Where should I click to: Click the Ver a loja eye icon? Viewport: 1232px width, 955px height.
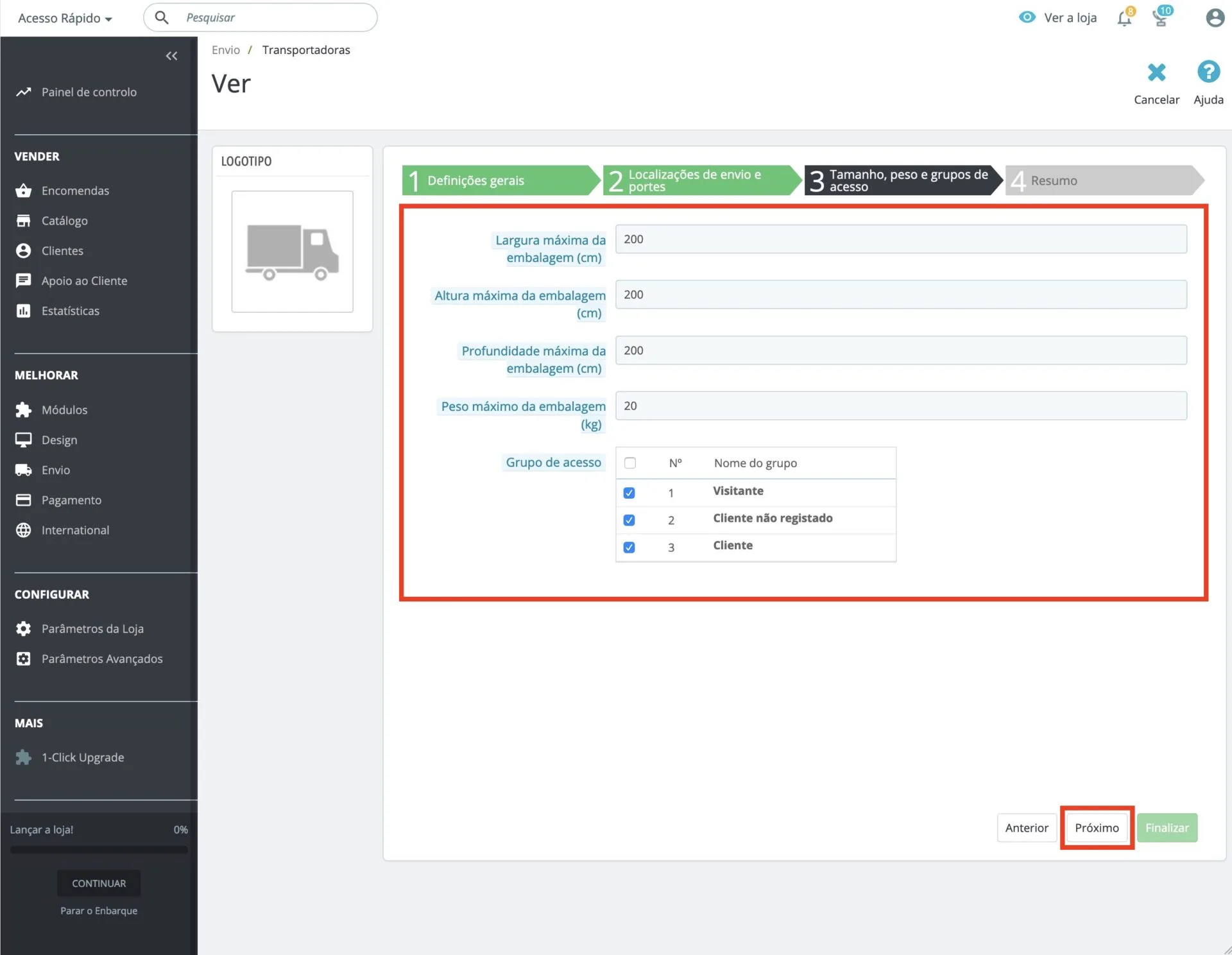pyautogui.click(x=1027, y=18)
